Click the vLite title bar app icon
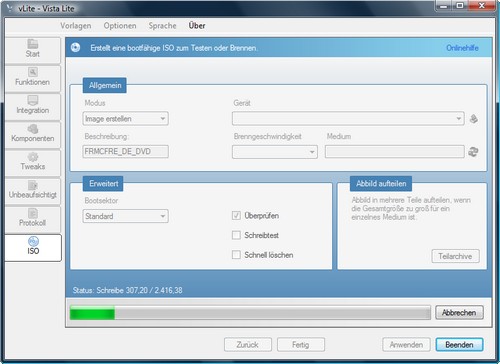This screenshot has width=500, height=364. pos(10,8)
